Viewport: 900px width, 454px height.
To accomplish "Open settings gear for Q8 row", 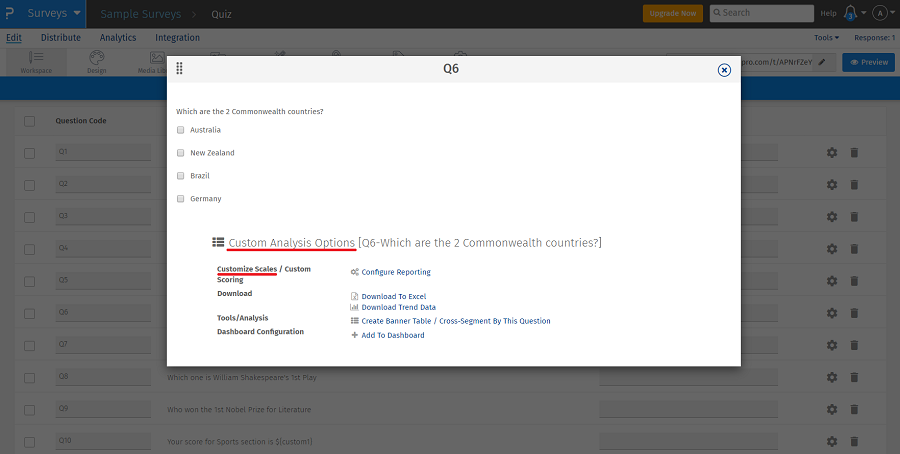I will (831, 377).
